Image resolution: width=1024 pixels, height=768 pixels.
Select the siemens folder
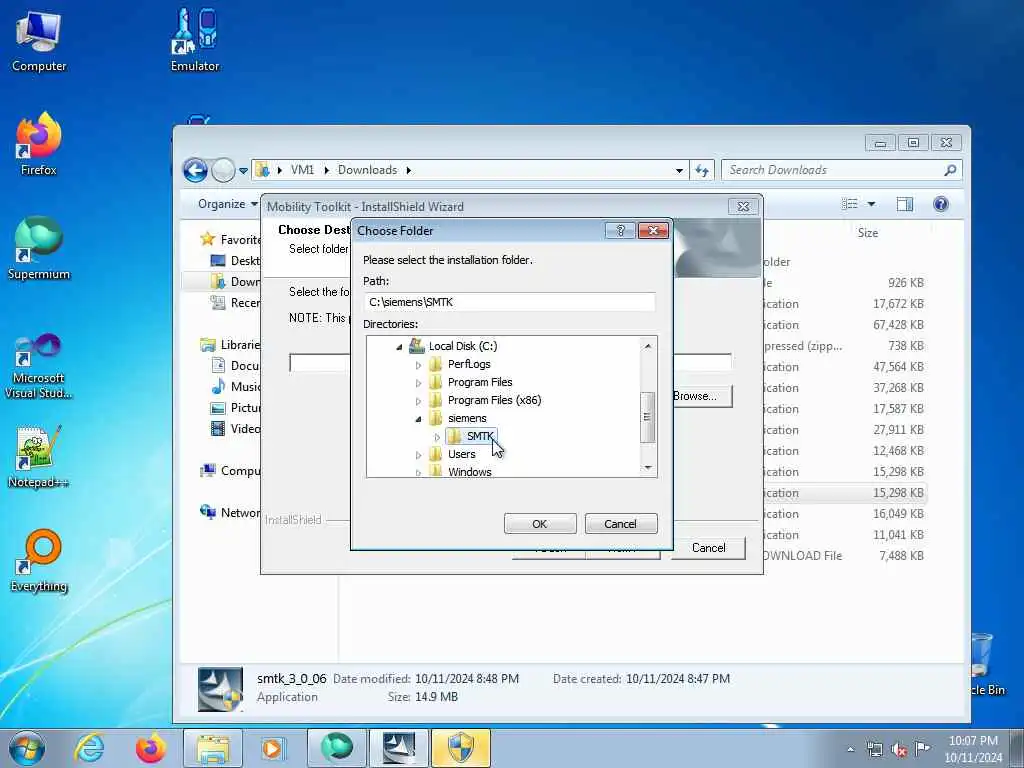click(x=467, y=418)
